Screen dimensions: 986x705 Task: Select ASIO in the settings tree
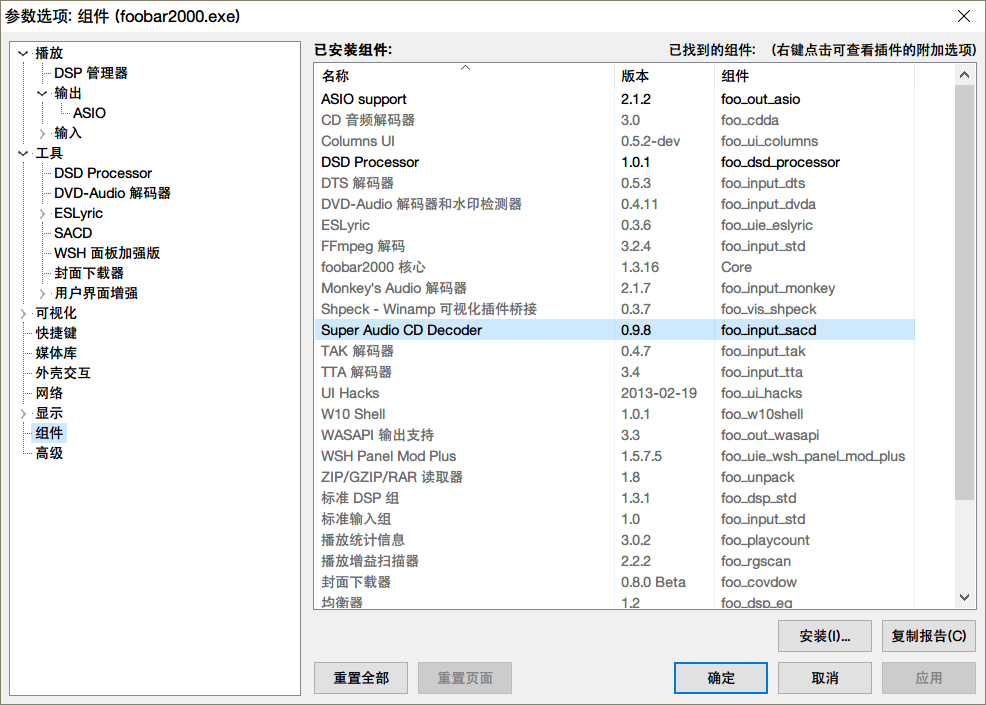pyautogui.click(x=89, y=113)
